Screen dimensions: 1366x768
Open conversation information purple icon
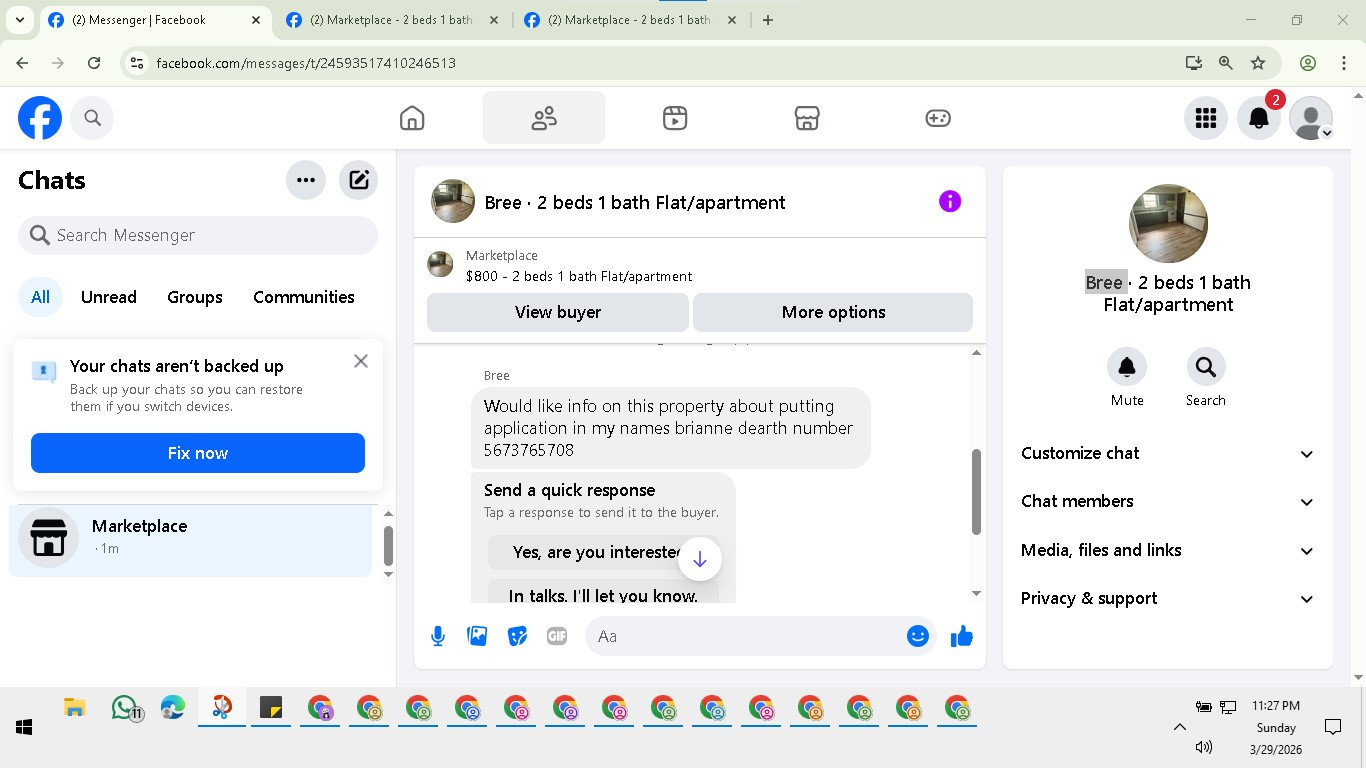click(x=950, y=202)
